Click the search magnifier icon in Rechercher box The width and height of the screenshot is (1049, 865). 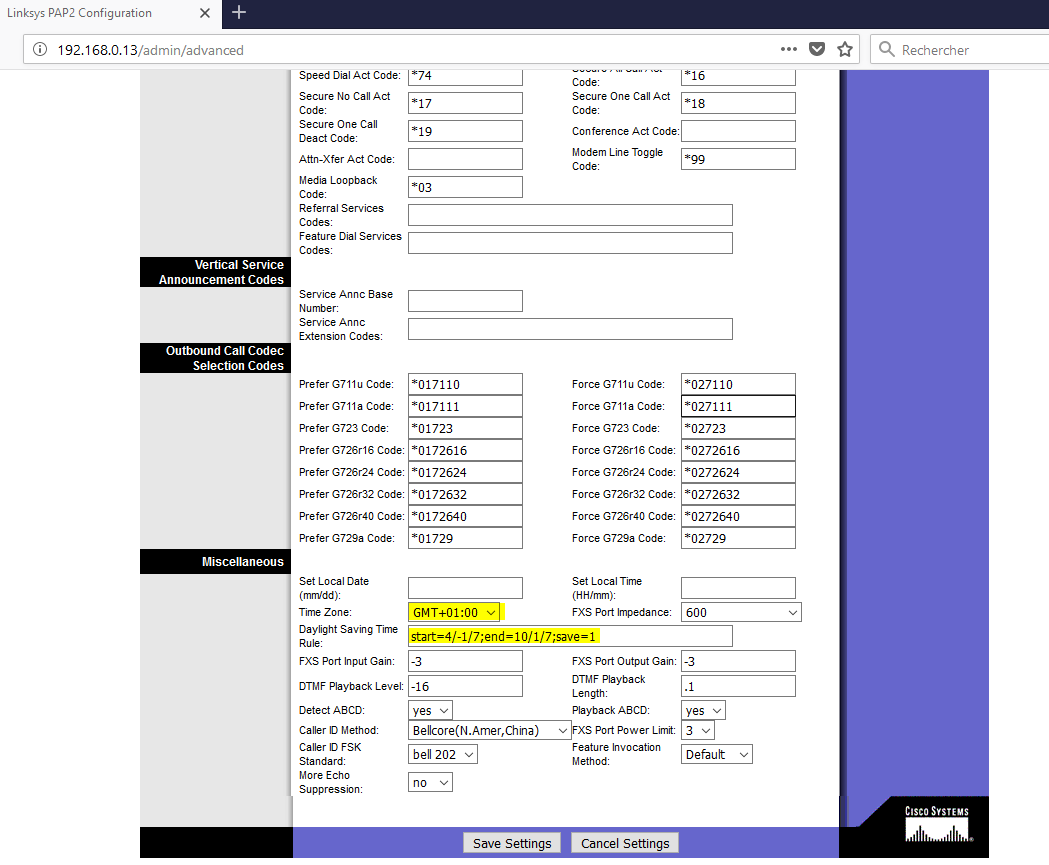pyautogui.click(x=886, y=49)
